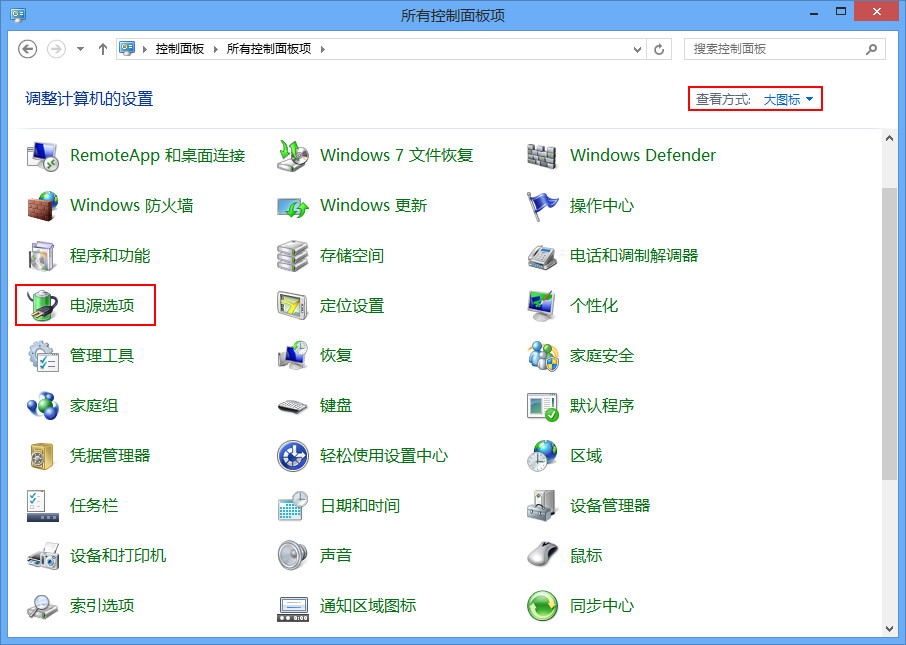Open the Windows Defender wall icon
The width and height of the screenshot is (906, 645).
click(543, 155)
